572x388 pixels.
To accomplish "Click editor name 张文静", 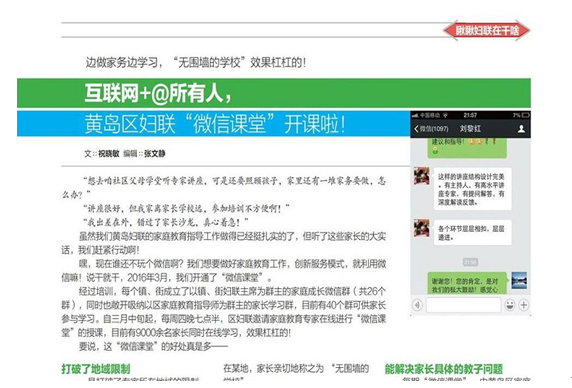I will (154, 154).
